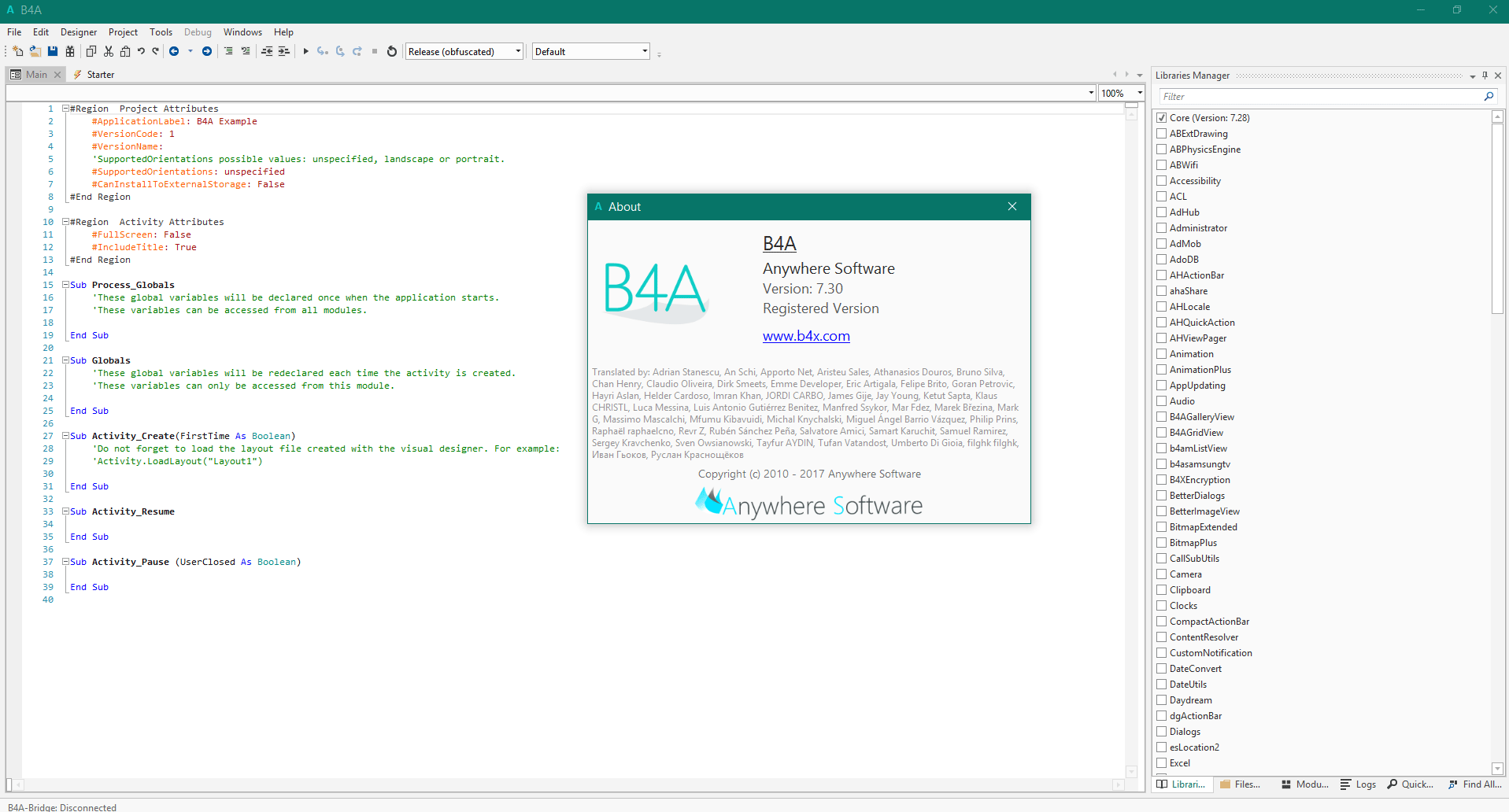Screen dimensions: 1509x812
Task: Close the Libraries Manager panel
Action: tap(1498, 76)
